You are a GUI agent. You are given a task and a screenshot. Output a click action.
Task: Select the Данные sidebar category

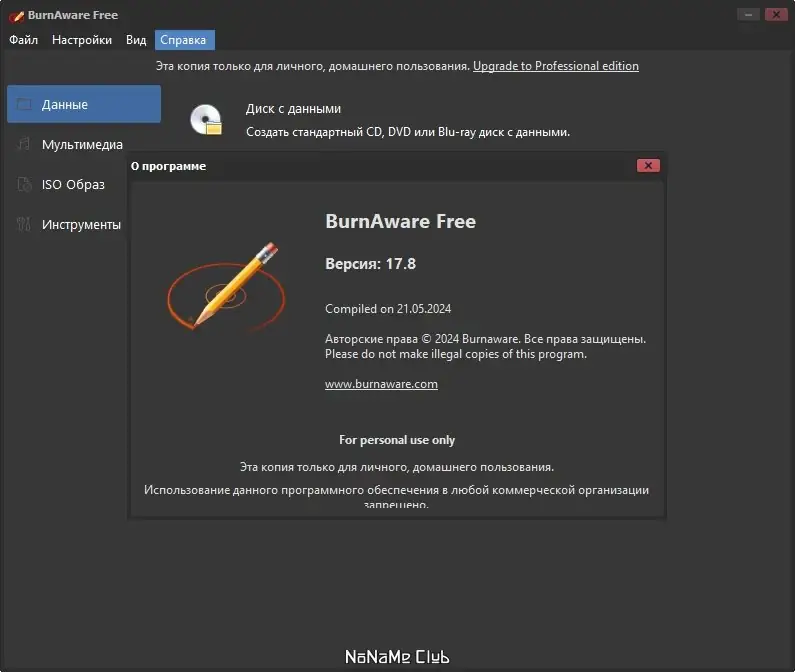point(84,104)
